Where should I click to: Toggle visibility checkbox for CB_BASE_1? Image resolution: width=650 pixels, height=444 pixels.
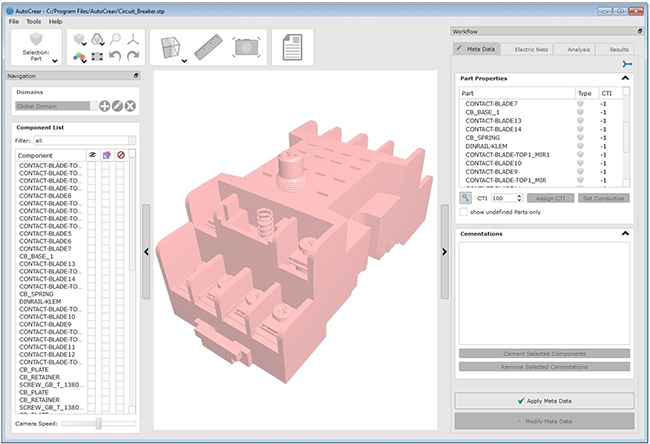tap(92, 256)
